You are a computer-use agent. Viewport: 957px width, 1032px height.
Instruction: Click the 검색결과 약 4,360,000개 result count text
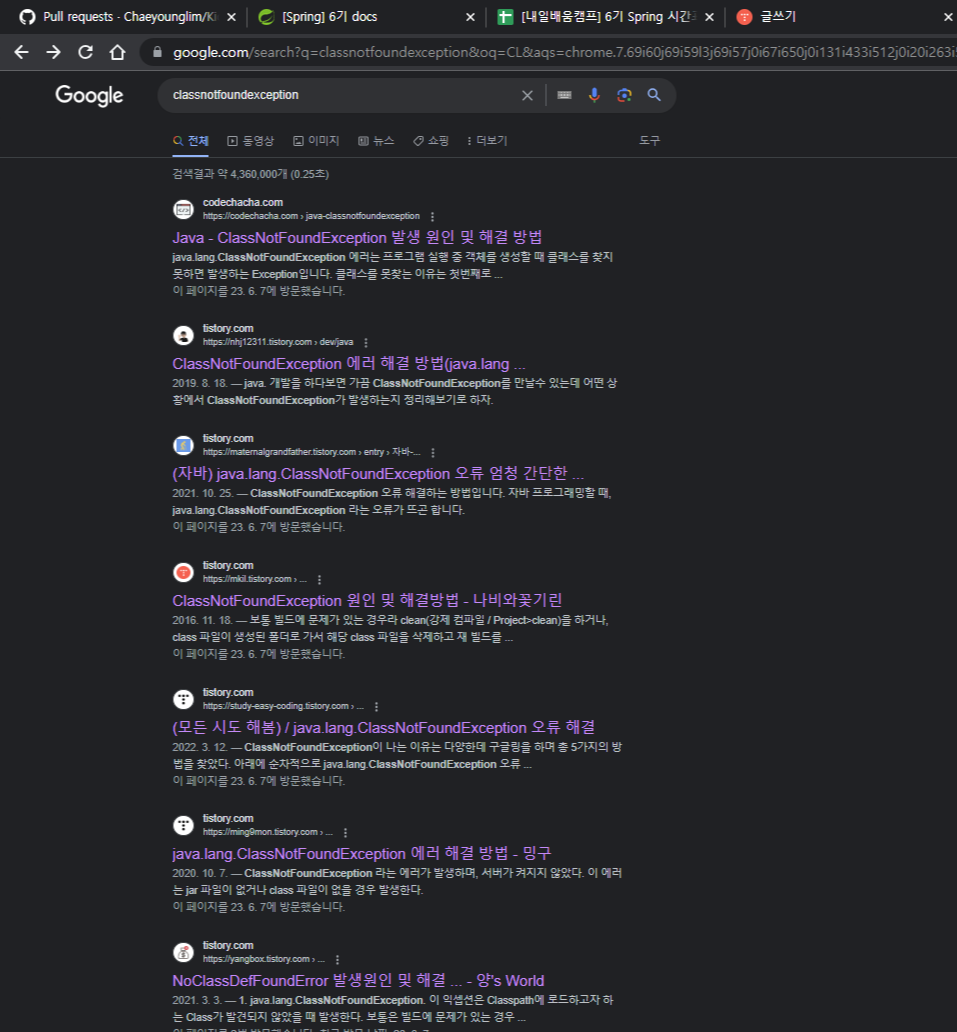251,174
